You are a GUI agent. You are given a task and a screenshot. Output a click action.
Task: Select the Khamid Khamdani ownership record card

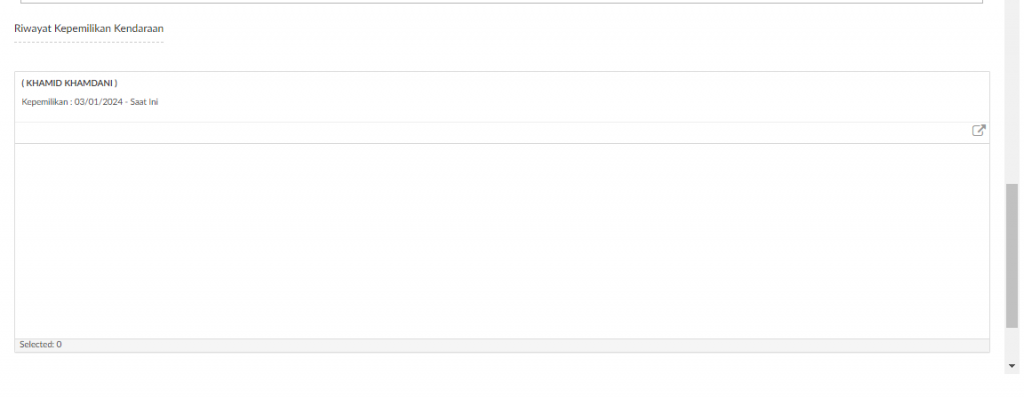(x=502, y=97)
